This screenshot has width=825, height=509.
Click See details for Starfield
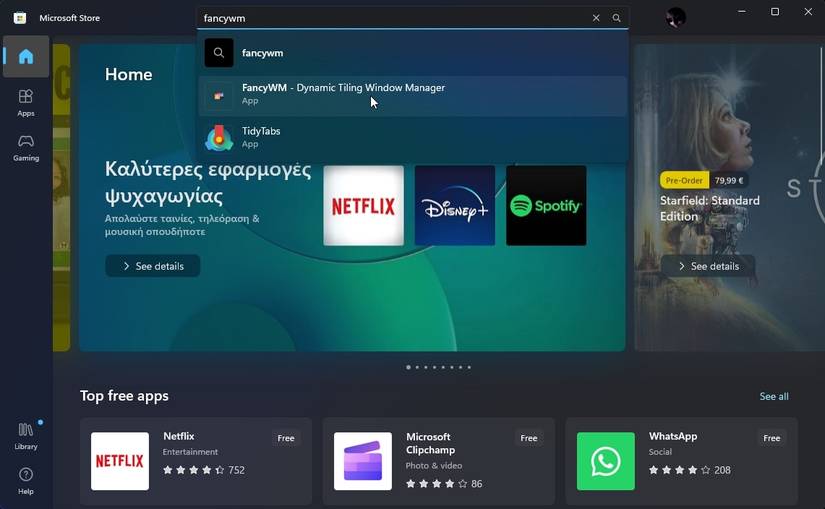point(708,266)
